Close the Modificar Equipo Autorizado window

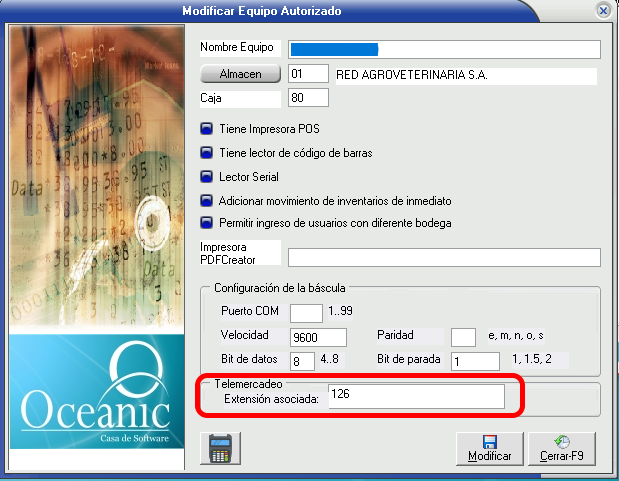pyautogui.click(x=603, y=11)
